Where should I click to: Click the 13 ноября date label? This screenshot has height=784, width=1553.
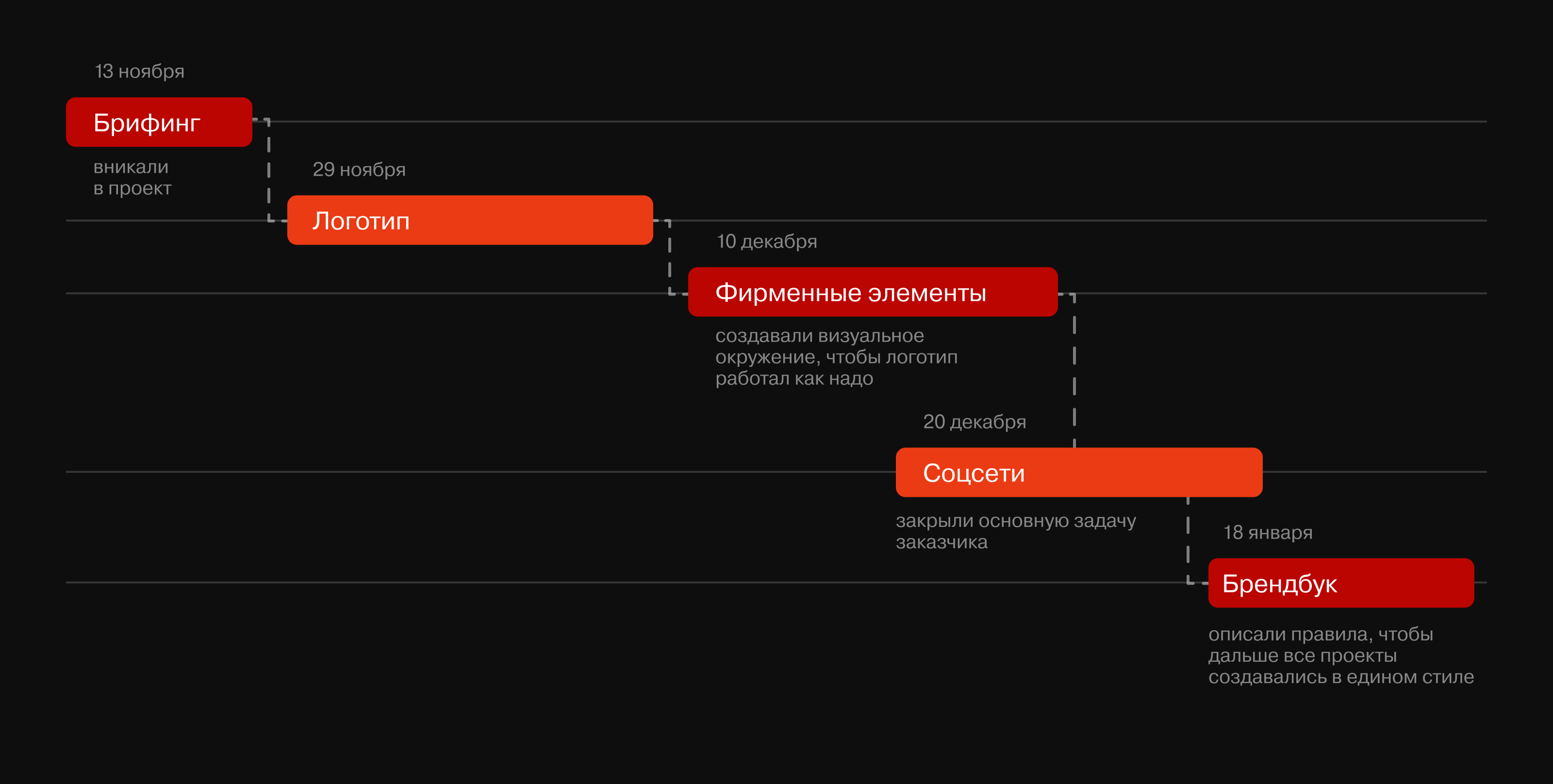tap(139, 72)
